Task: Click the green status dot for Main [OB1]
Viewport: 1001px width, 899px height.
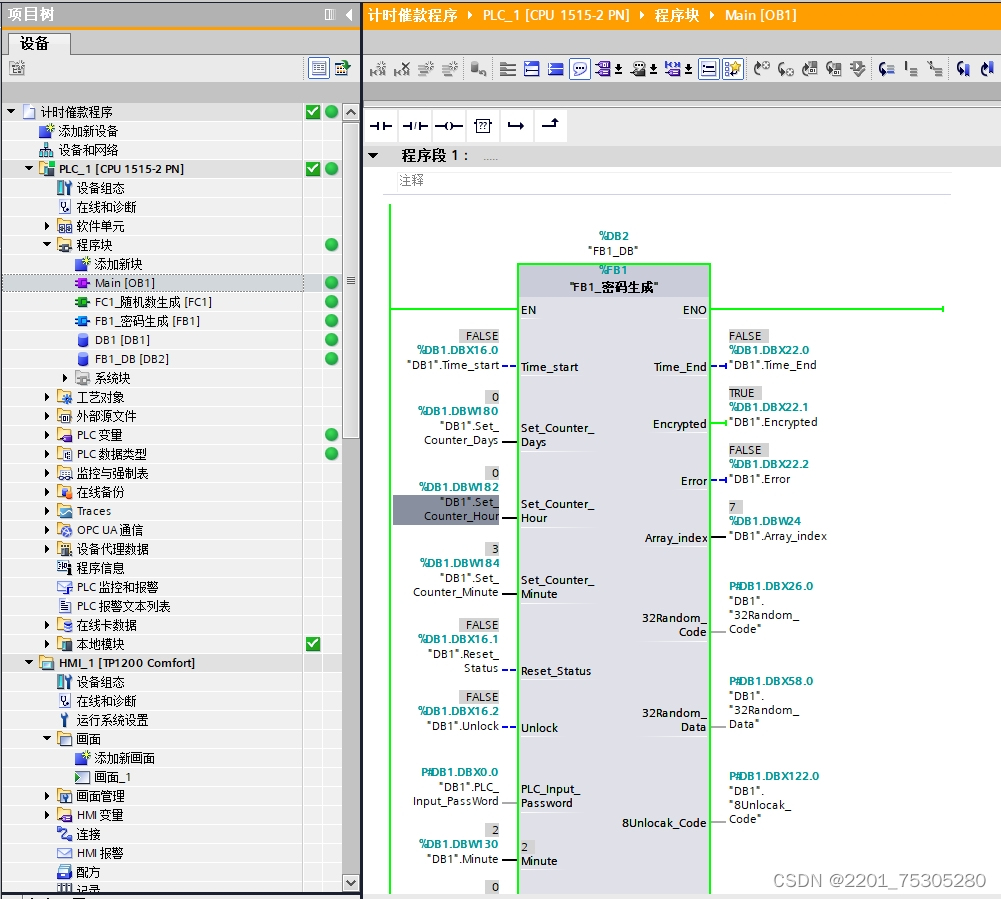Action: point(331,282)
